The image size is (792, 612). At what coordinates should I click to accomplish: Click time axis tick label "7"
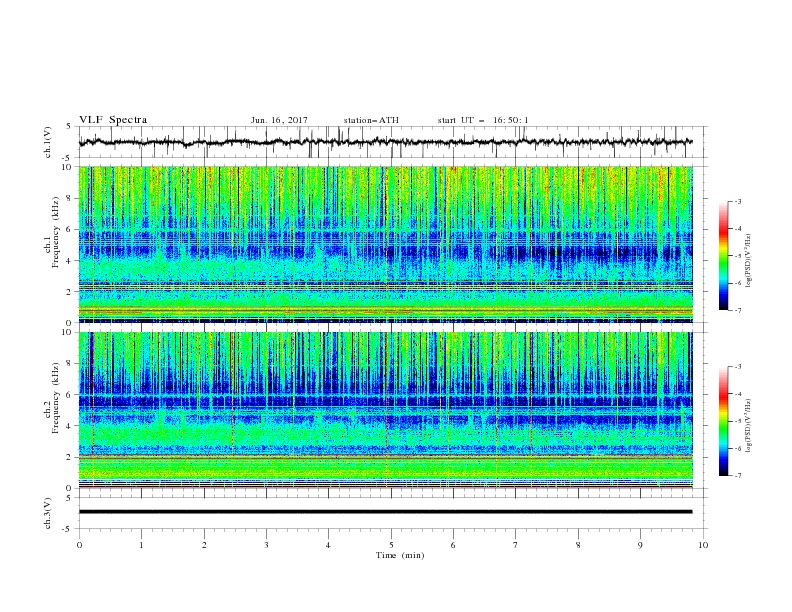[x=516, y=545]
